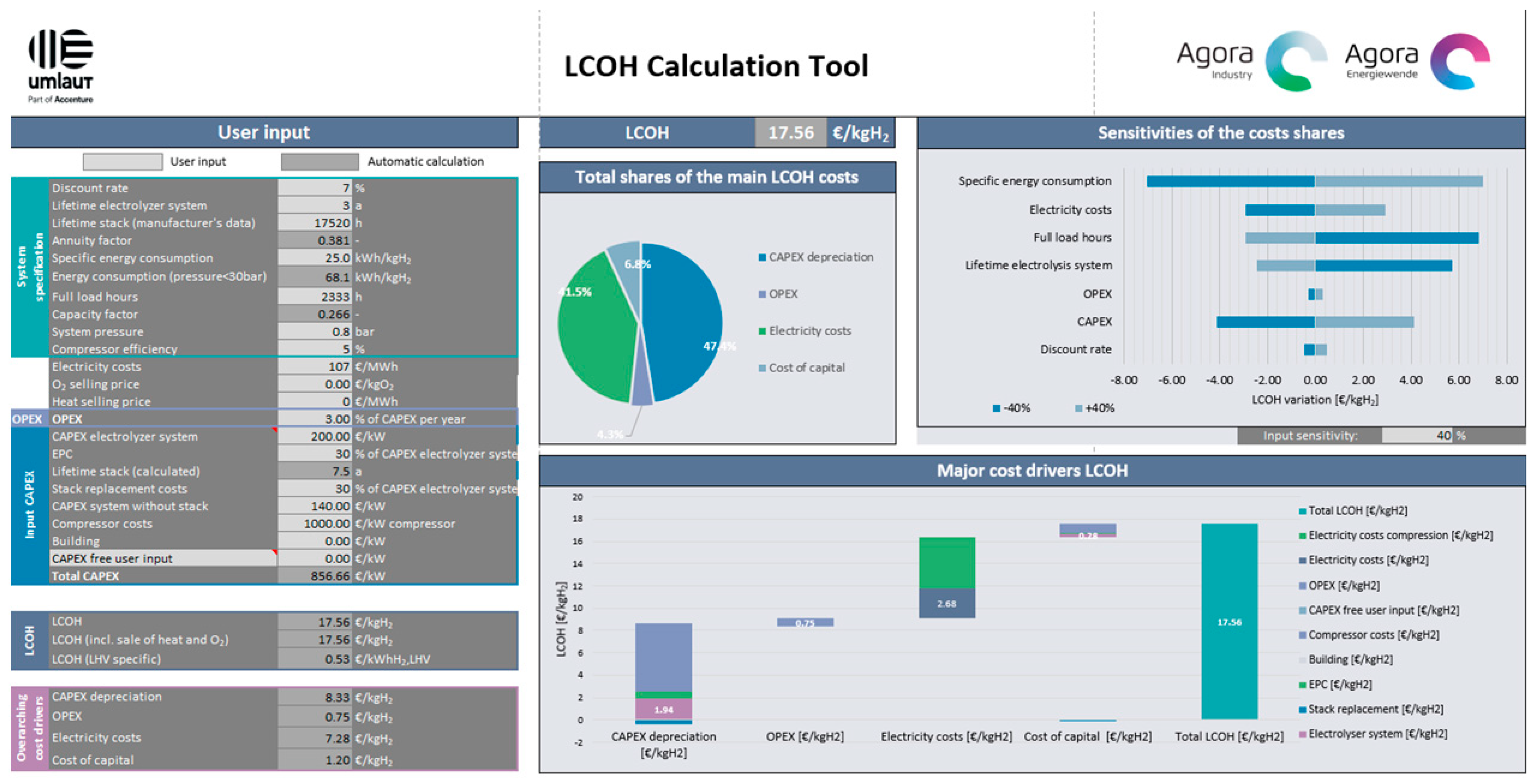This screenshot has height=784, width=1536.
Task: Click the Major cost drivers LCOH header
Action: pyautogui.click(x=1031, y=471)
